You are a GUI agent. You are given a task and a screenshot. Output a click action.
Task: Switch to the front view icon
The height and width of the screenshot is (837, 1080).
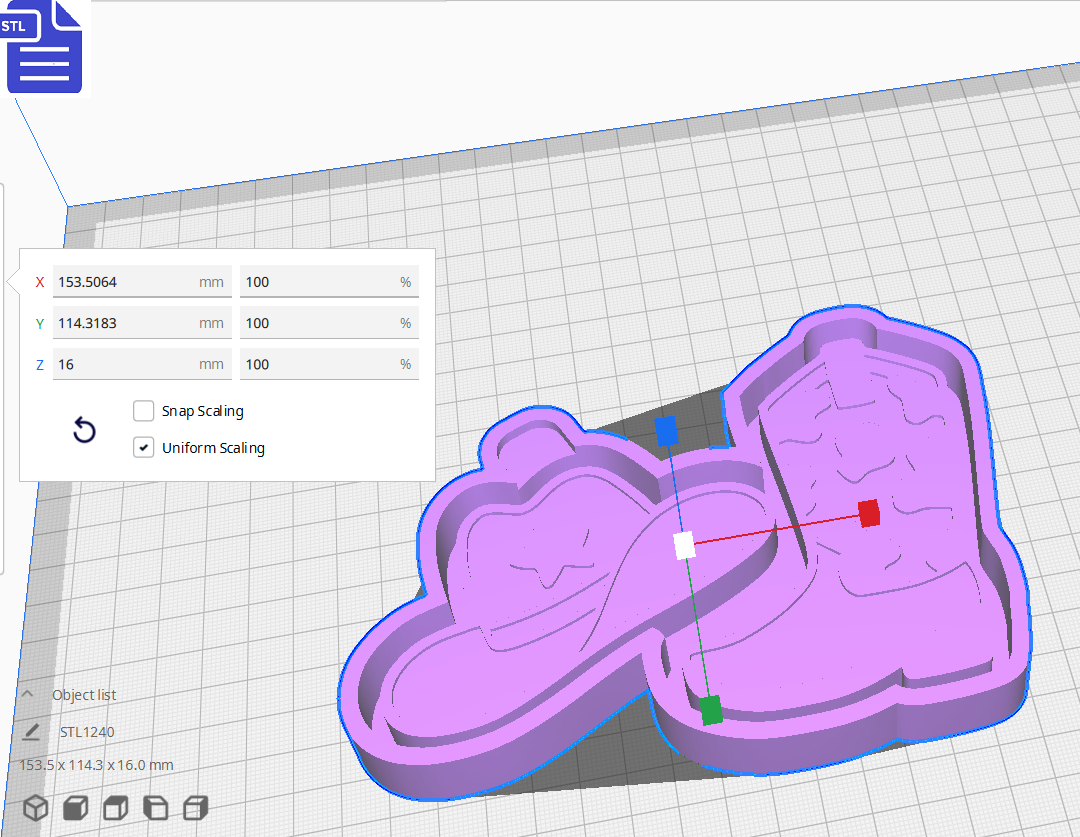pos(75,807)
